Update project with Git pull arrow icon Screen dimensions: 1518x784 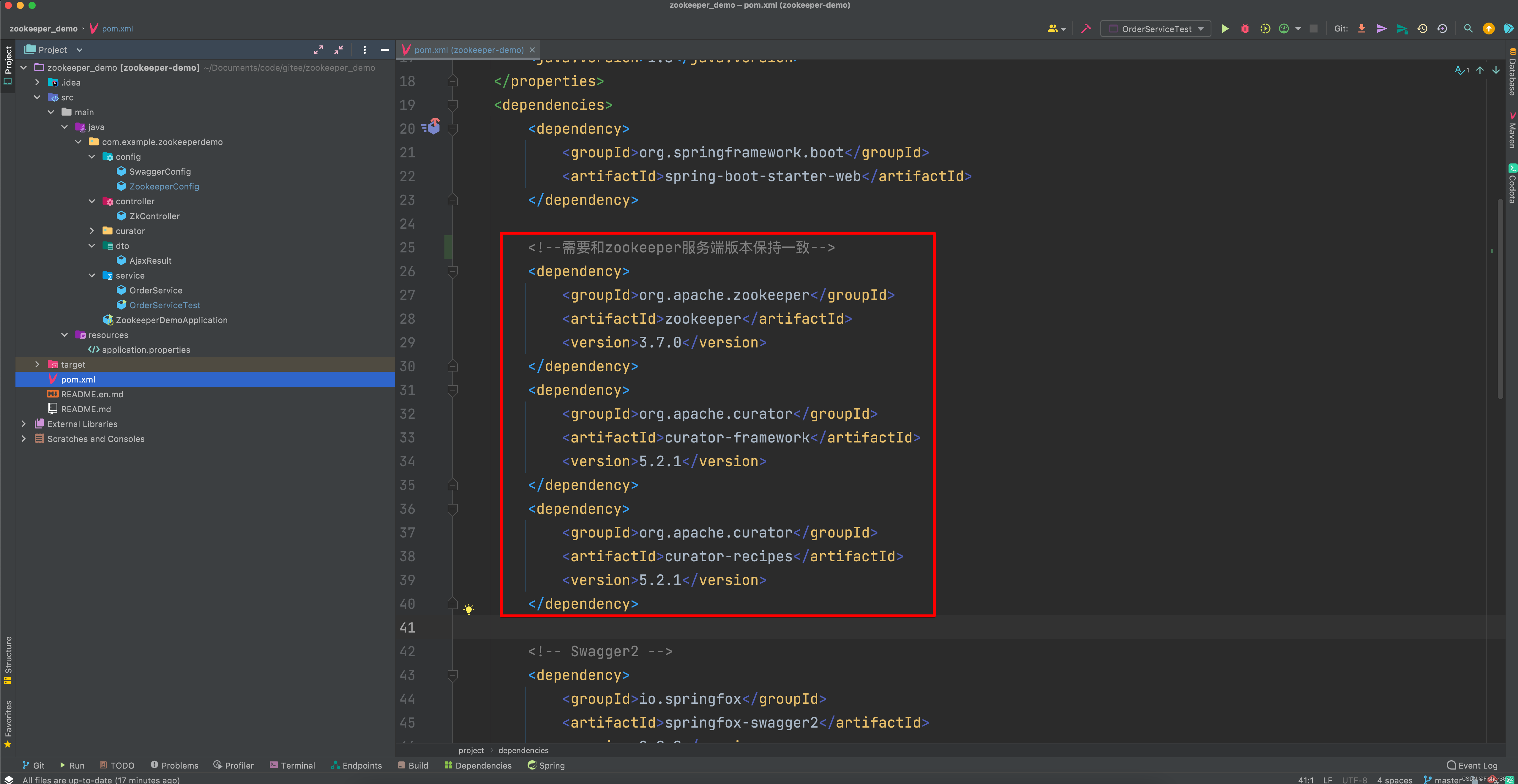(1362, 29)
